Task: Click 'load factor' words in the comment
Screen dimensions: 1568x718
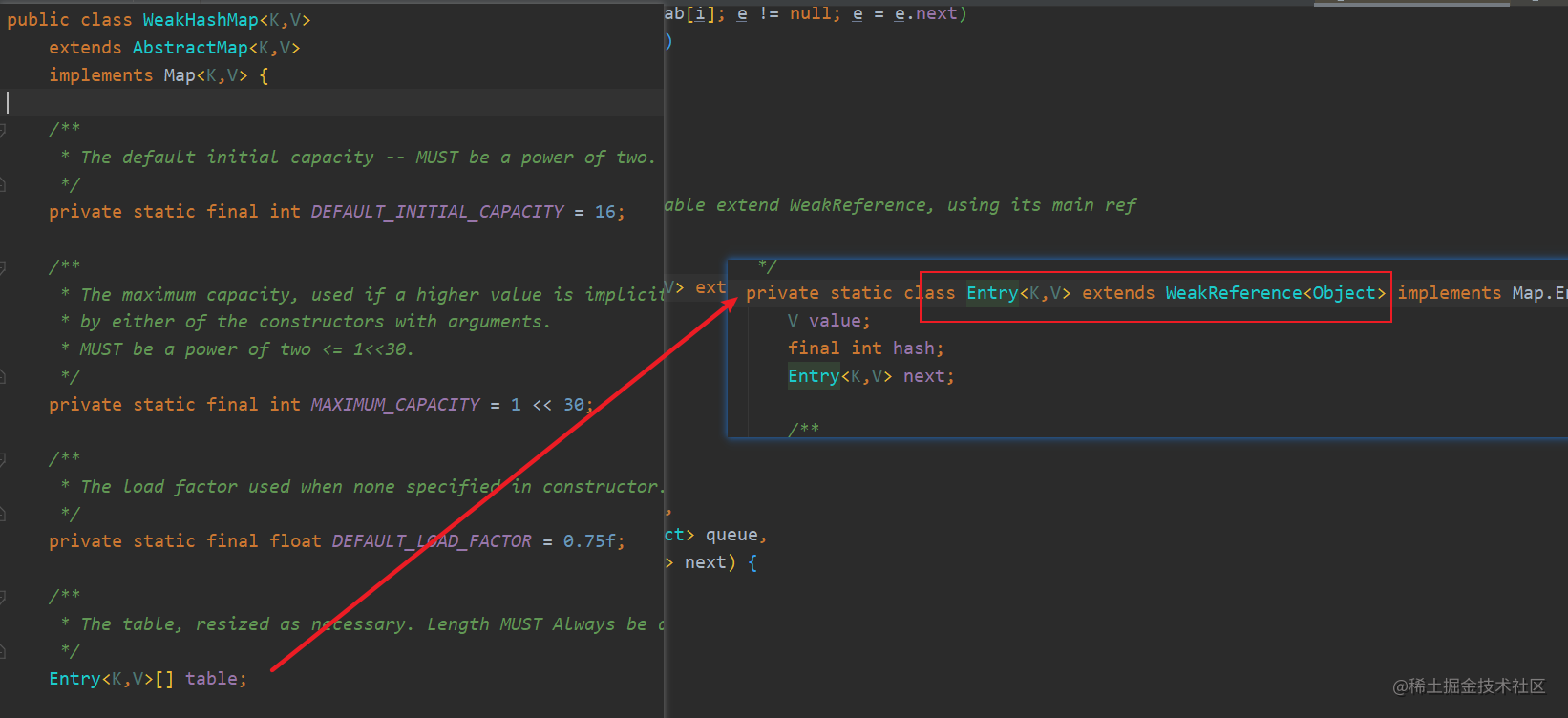Action: tap(180, 487)
